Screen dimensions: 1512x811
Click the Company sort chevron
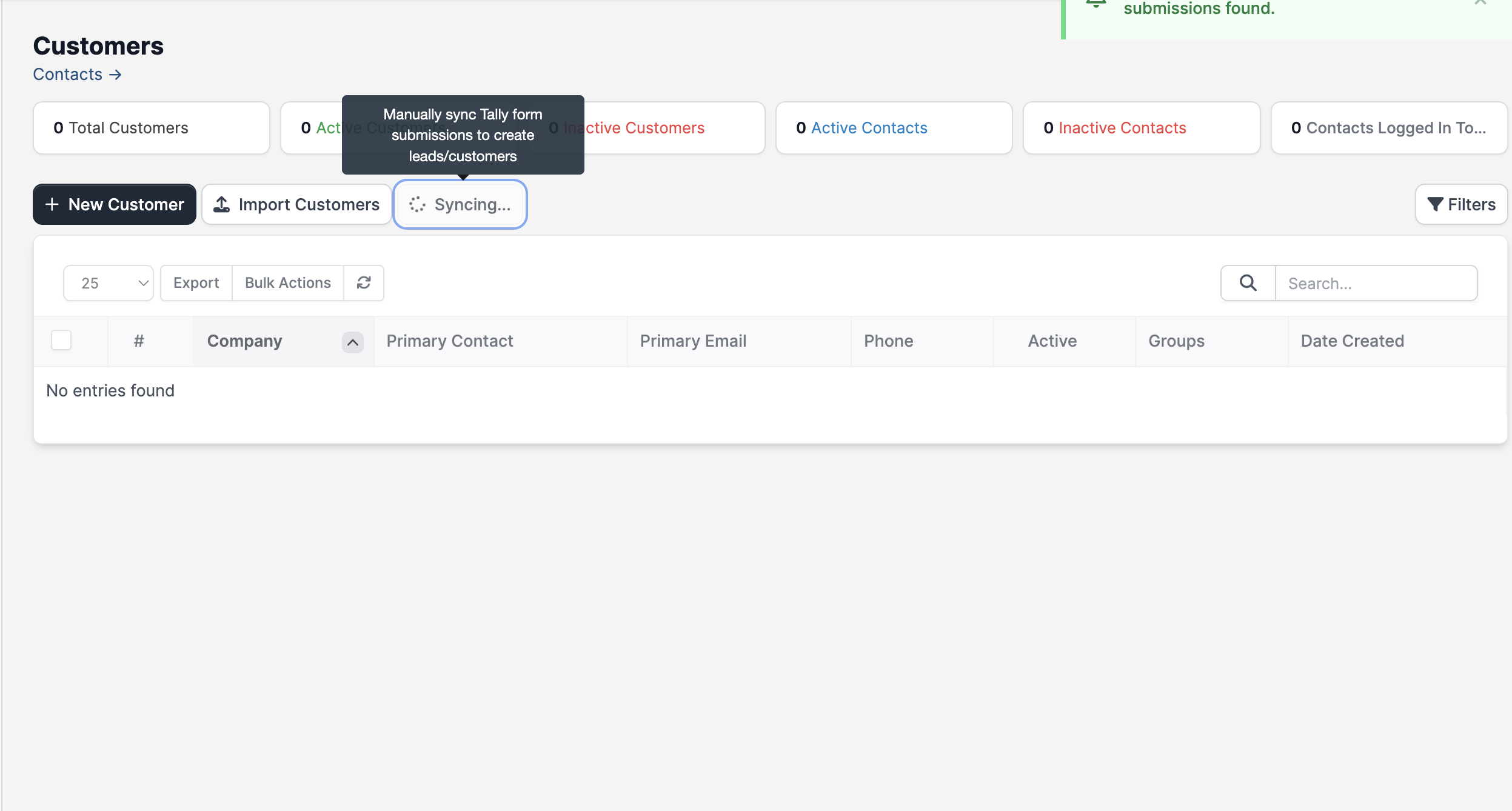352,342
